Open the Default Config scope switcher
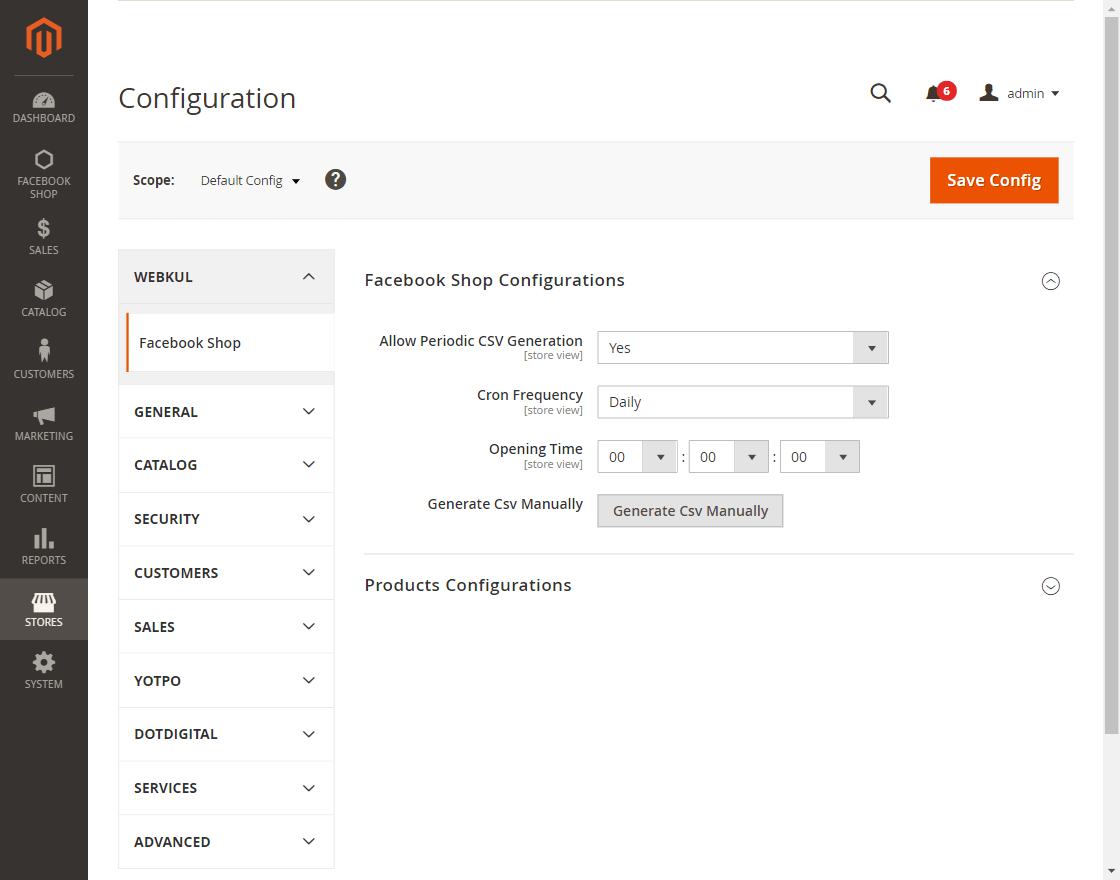 pyautogui.click(x=250, y=181)
